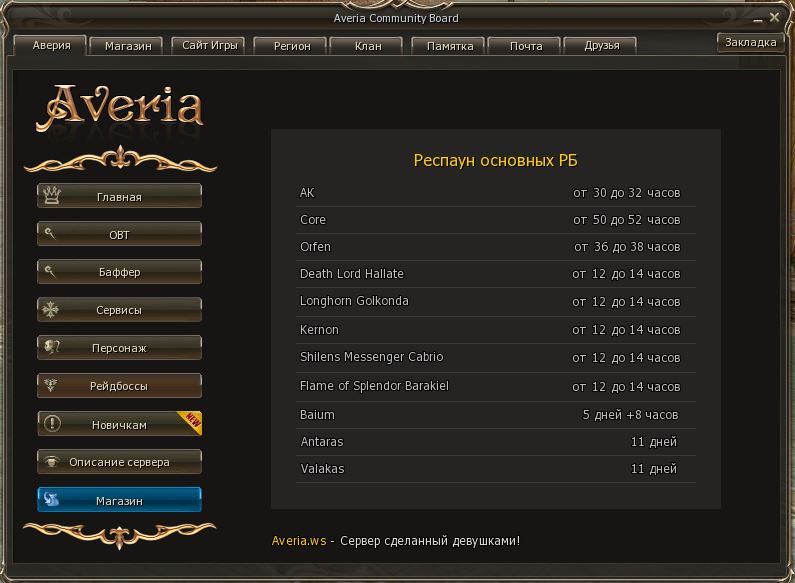Select the Магазин tab at top
Viewport: 795px width, 583px height.
(x=127, y=46)
